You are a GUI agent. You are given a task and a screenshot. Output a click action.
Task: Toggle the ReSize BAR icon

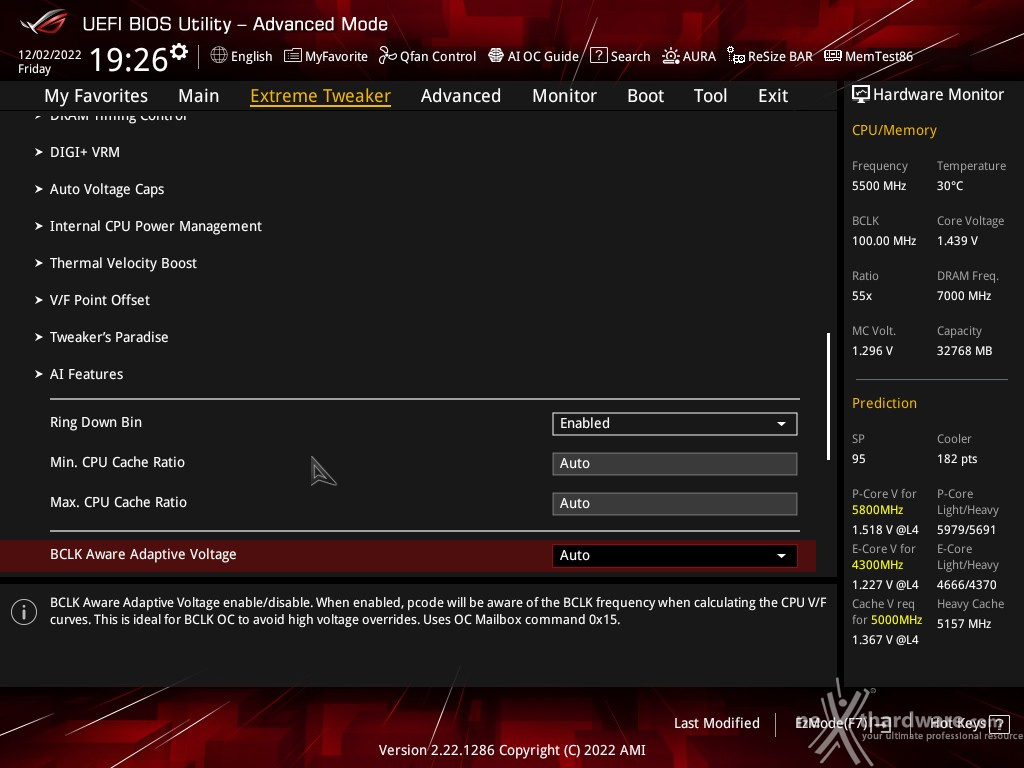736,56
